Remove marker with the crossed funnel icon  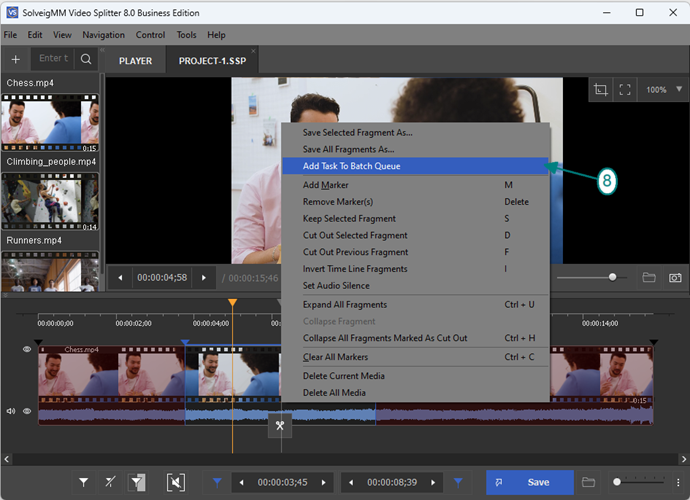pos(110,482)
